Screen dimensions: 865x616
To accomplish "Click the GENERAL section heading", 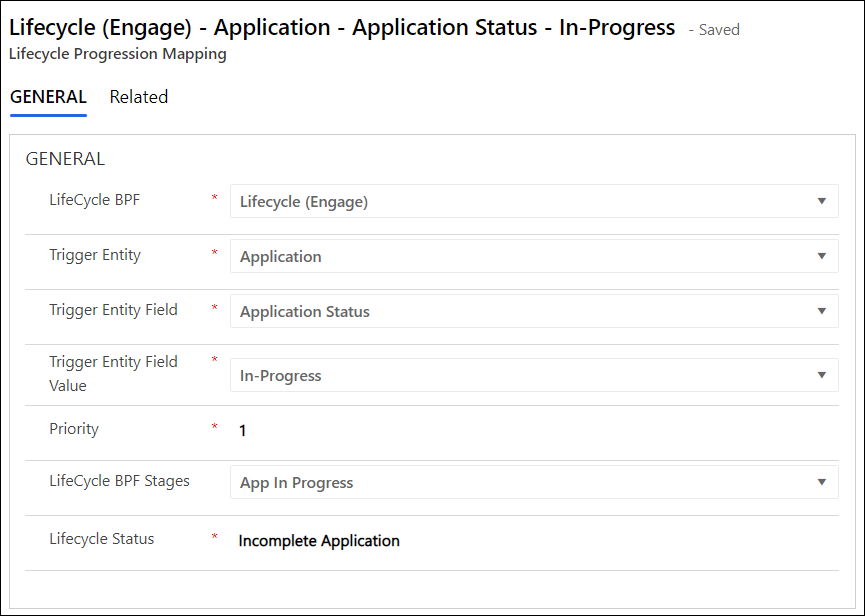I will (65, 159).
